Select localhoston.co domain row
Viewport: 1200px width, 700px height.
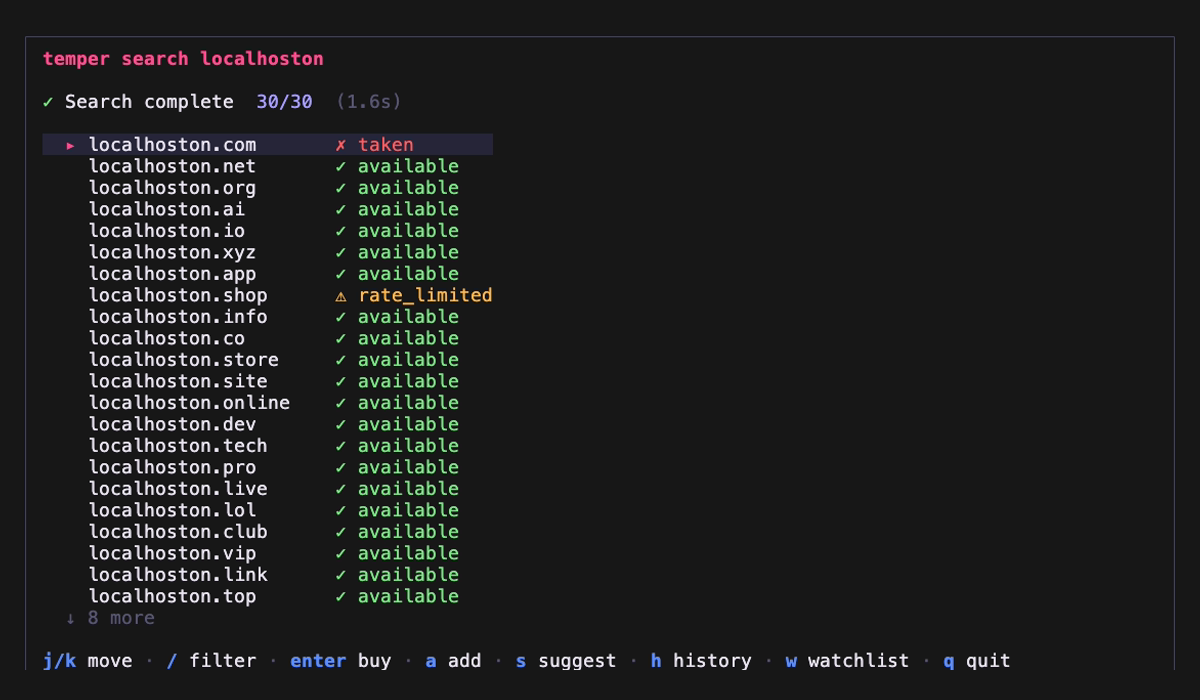(267, 338)
